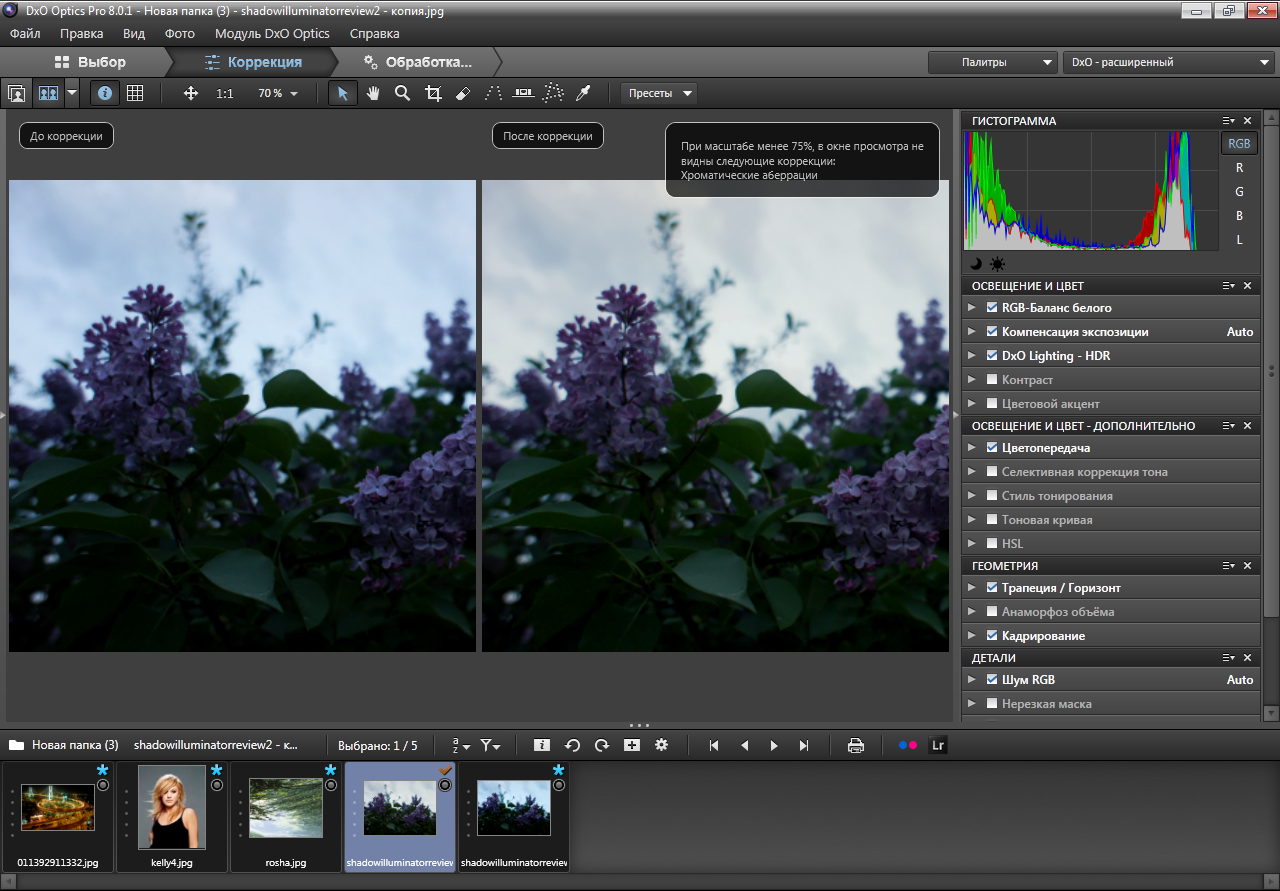Select the horizon level tool

523,93
